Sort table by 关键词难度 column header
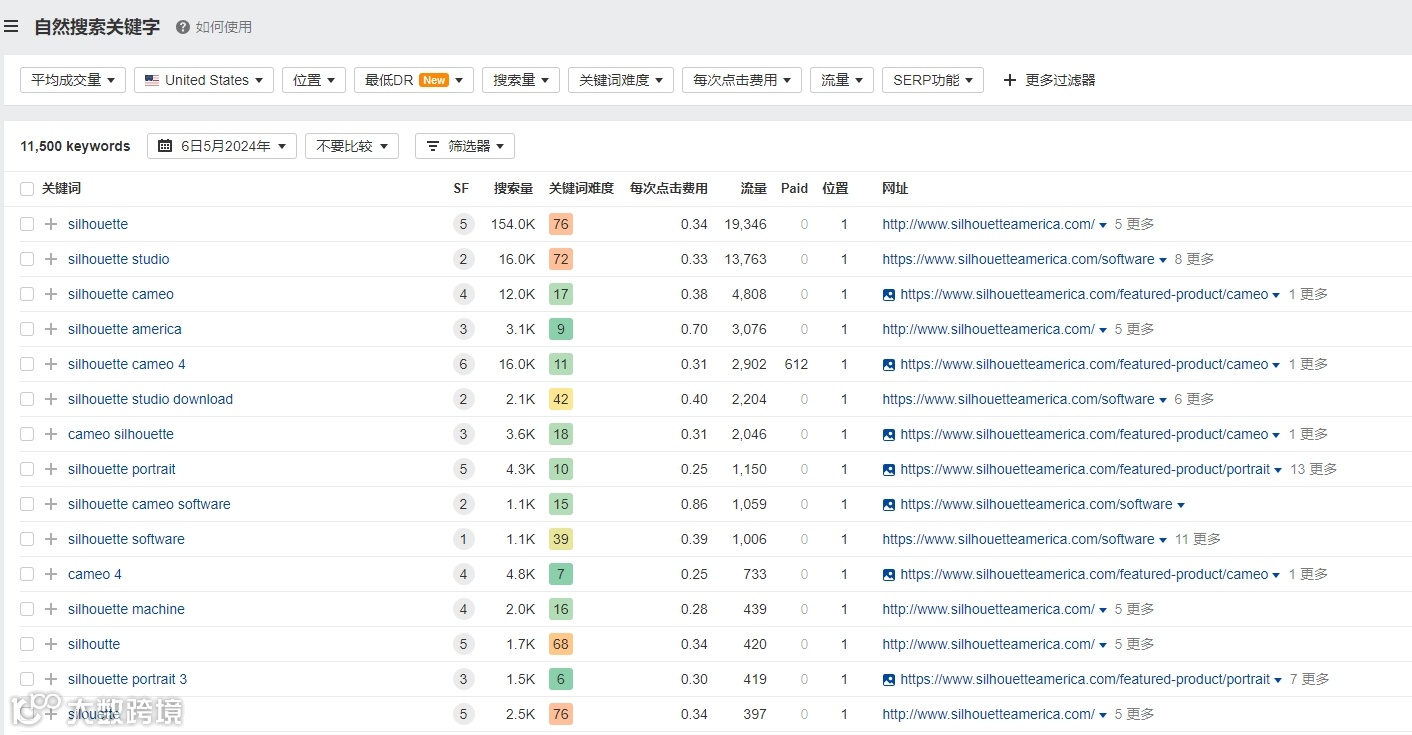Screen dimensions: 1412x735 click(581, 188)
